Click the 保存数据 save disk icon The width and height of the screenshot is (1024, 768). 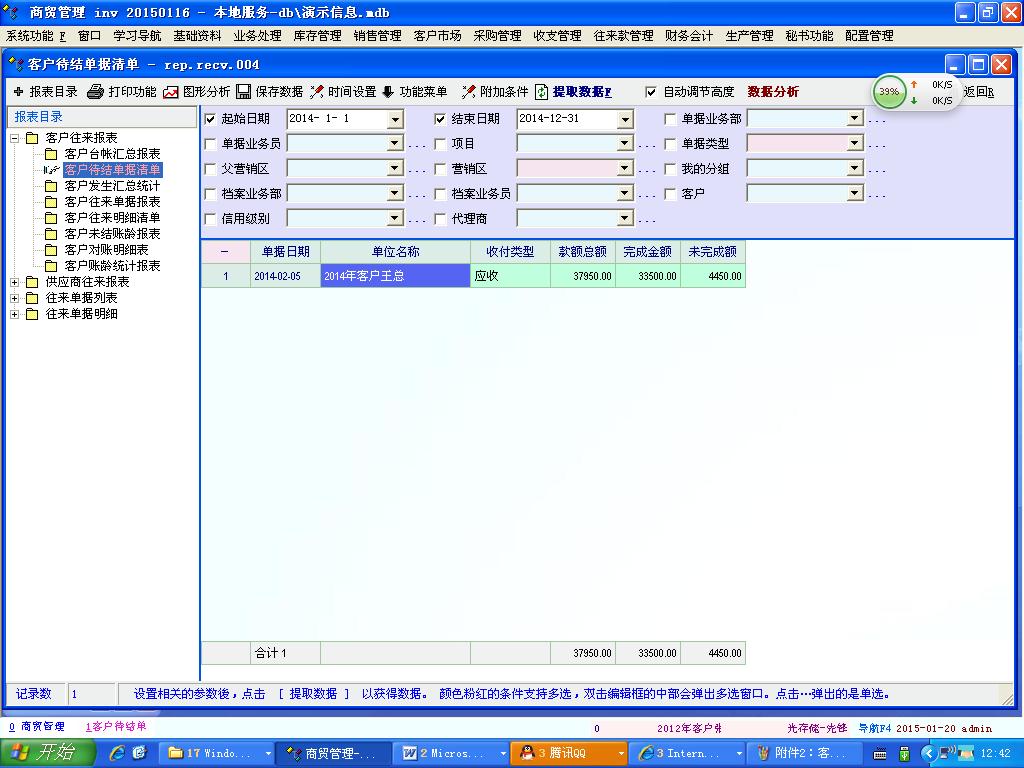[x=244, y=92]
